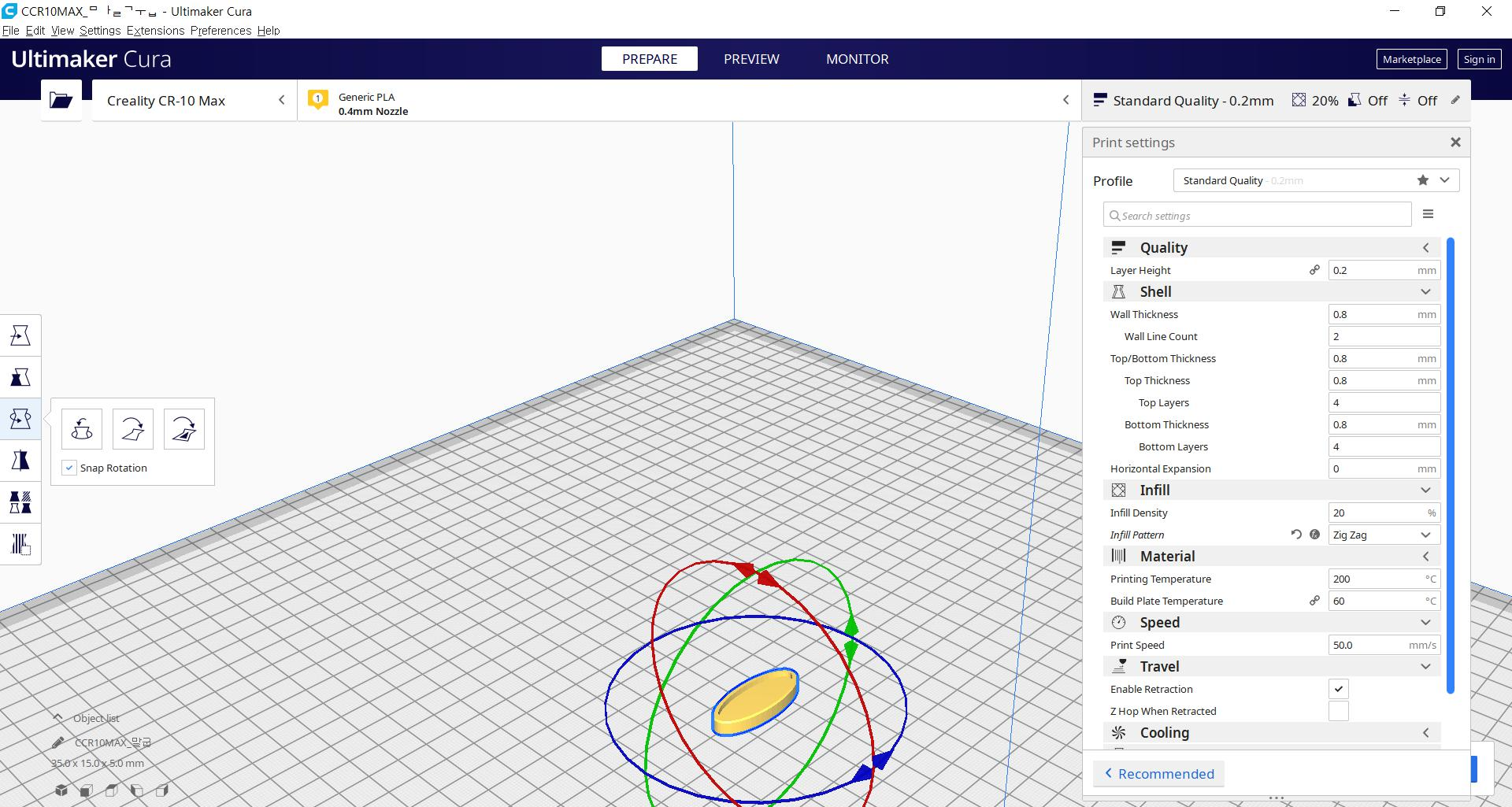The width and height of the screenshot is (1512, 807).
Task: Open file with the folder icon
Action: pyautogui.click(x=61, y=100)
